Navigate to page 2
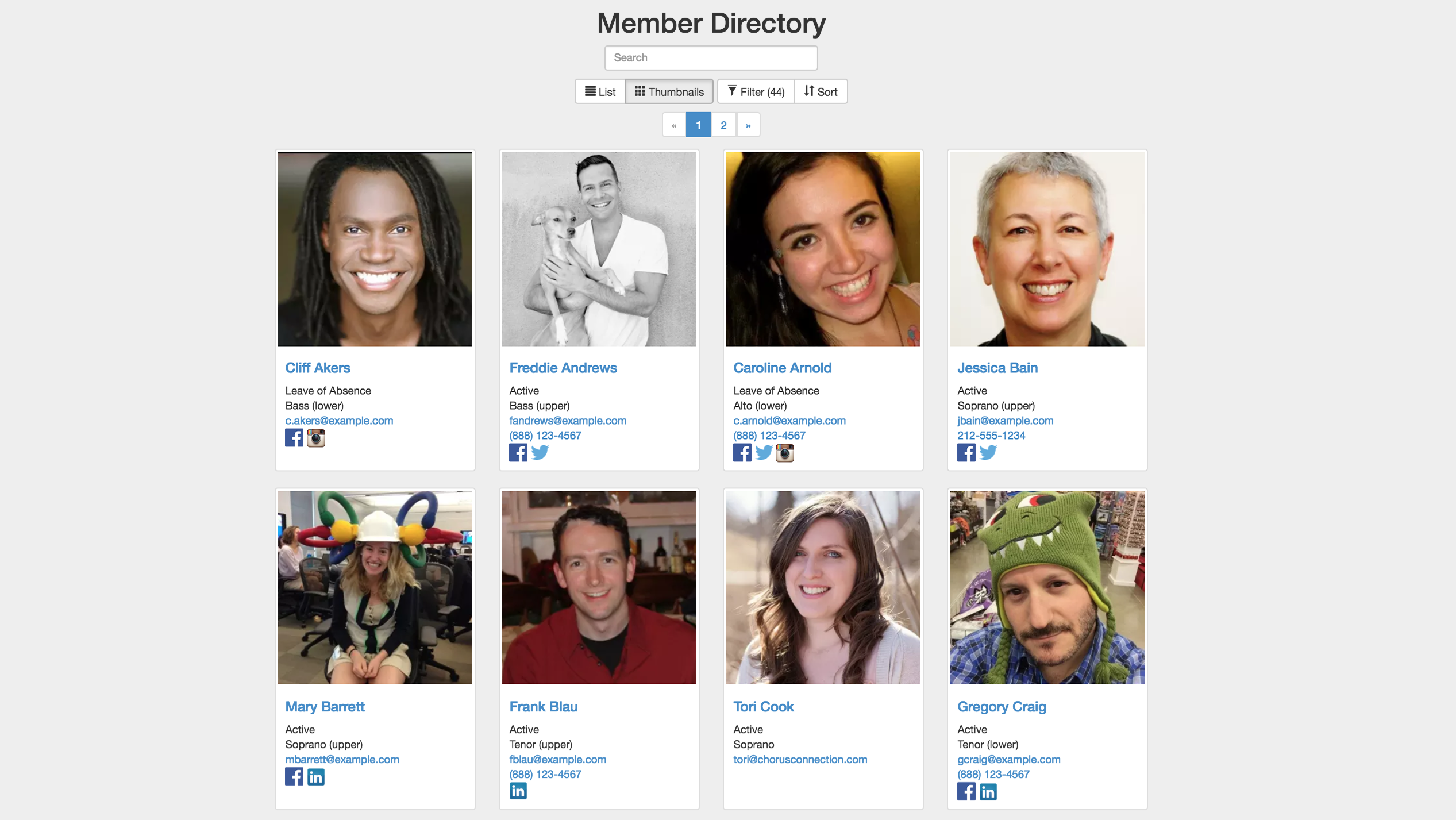 coord(723,125)
